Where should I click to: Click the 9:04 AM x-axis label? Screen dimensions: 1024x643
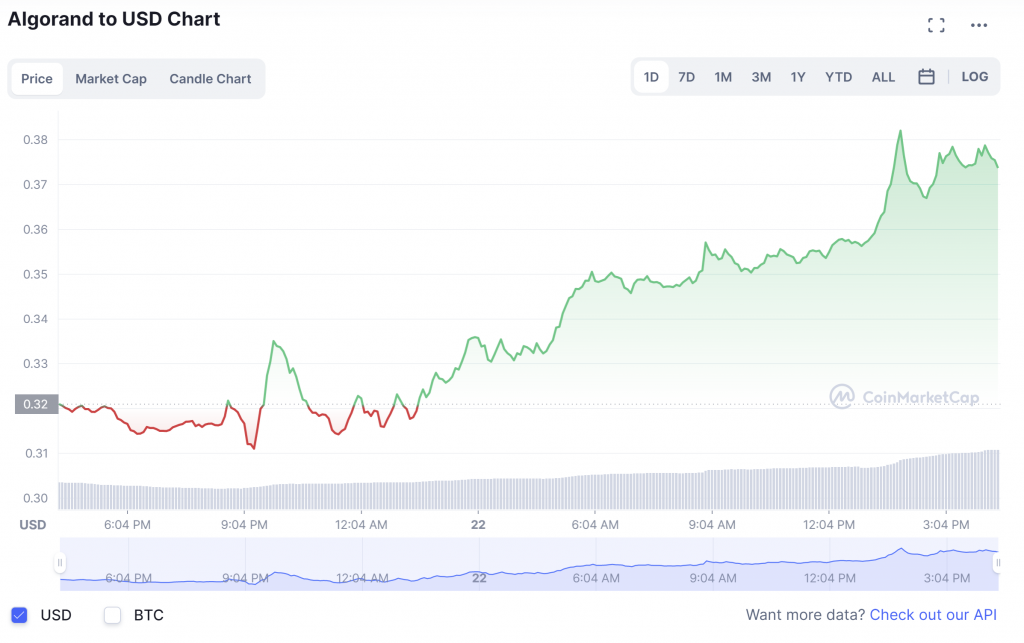click(x=712, y=525)
